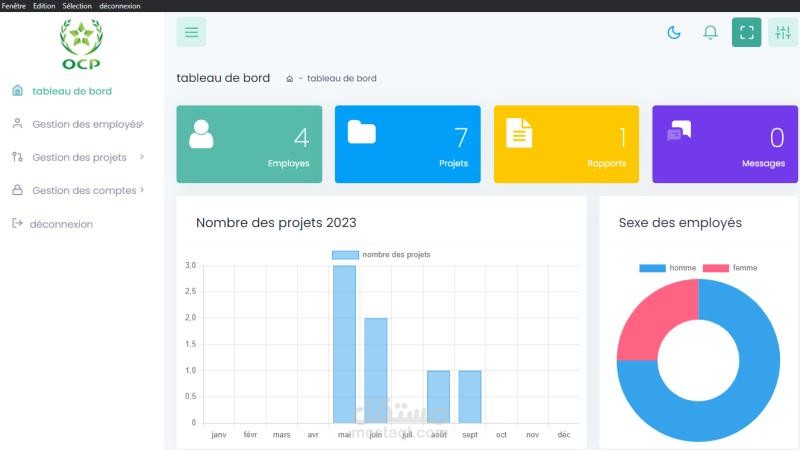Open Gestion des employés sidebar item
This screenshot has height=450, width=800.
(86, 124)
